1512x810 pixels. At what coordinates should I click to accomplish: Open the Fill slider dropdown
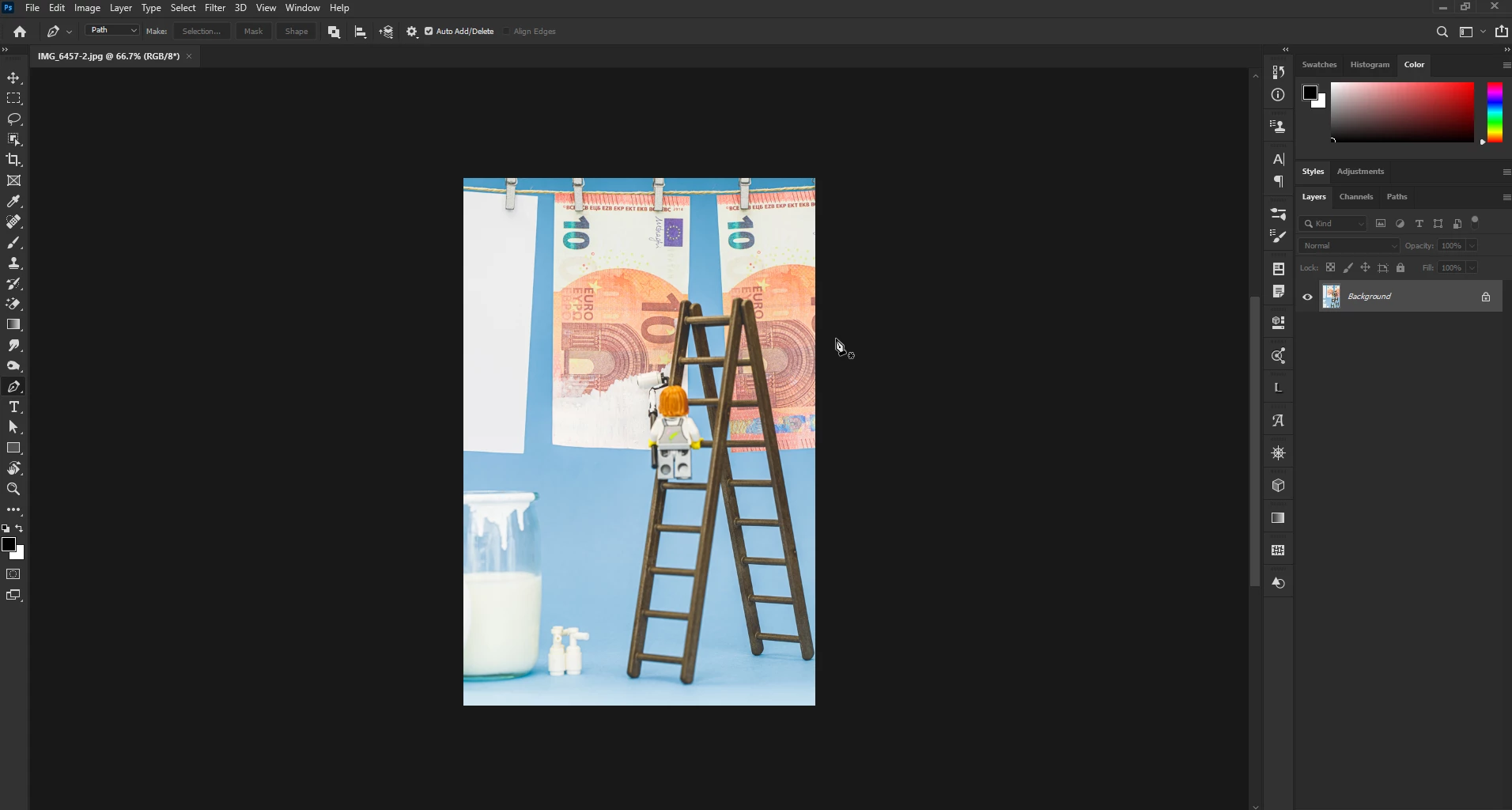click(1472, 268)
